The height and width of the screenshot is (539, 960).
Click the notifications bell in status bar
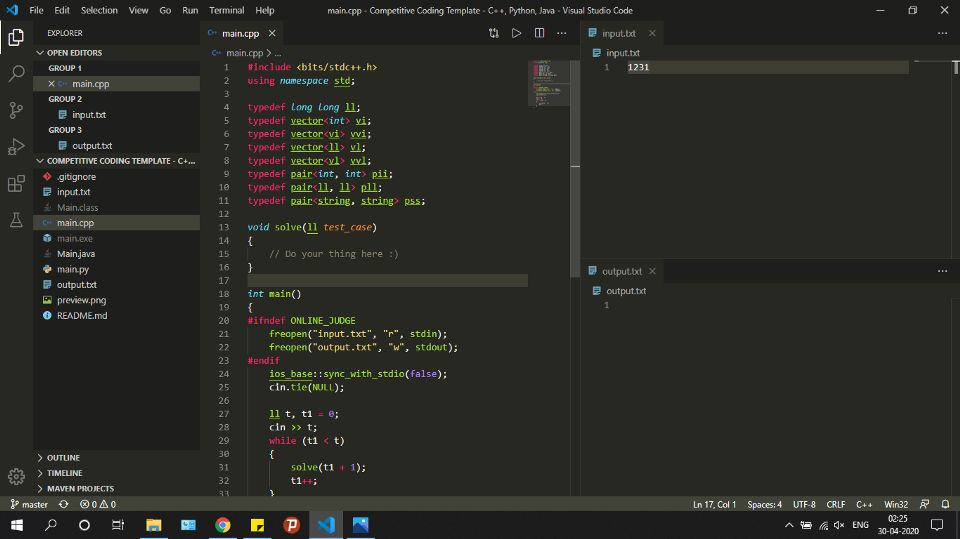pos(945,504)
